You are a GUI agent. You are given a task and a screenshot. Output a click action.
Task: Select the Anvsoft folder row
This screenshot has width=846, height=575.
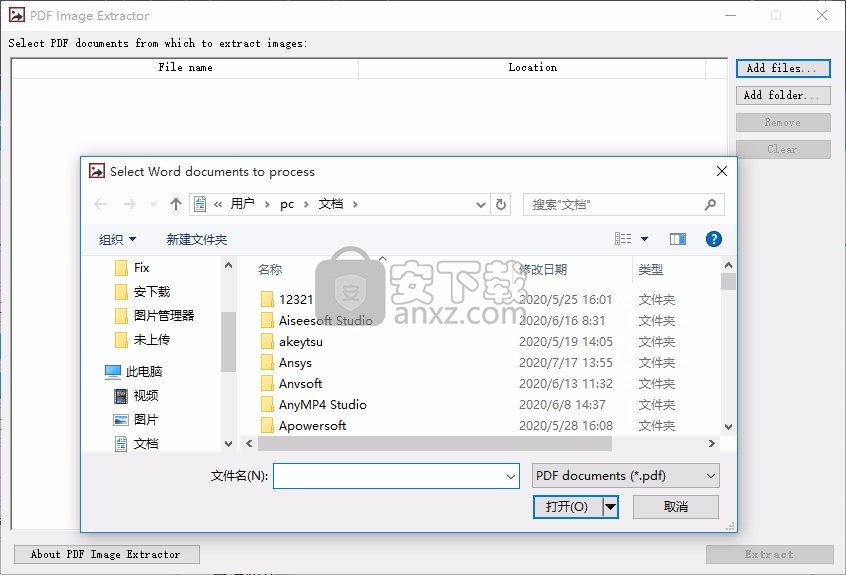[468, 384]
